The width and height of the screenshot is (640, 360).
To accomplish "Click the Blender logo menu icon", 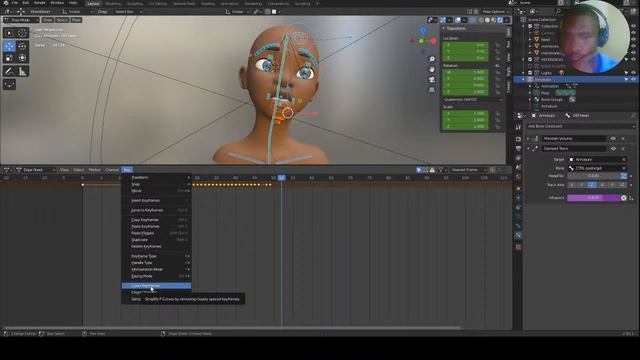I will (x=6, y=3).
